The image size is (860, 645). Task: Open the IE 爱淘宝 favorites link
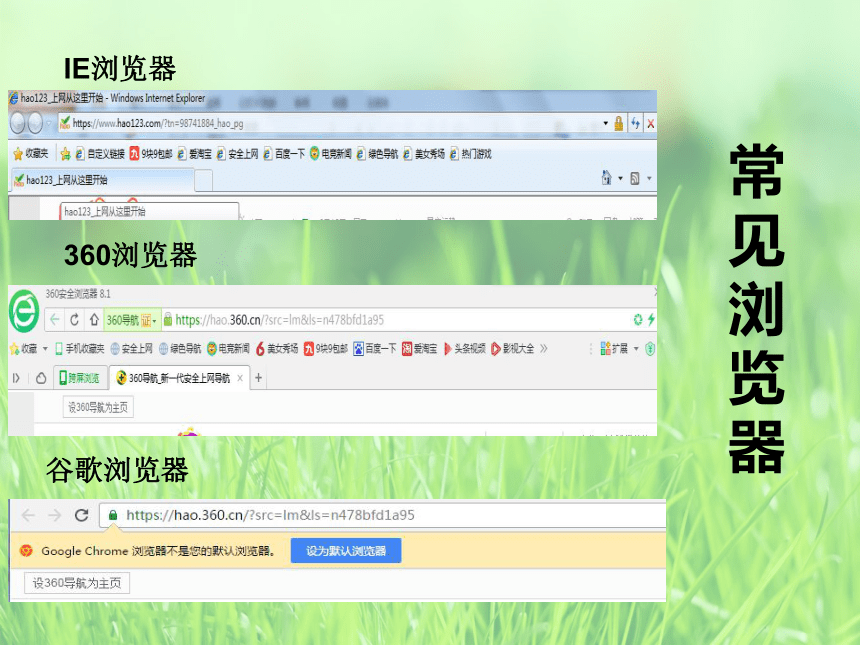[194, 154]
